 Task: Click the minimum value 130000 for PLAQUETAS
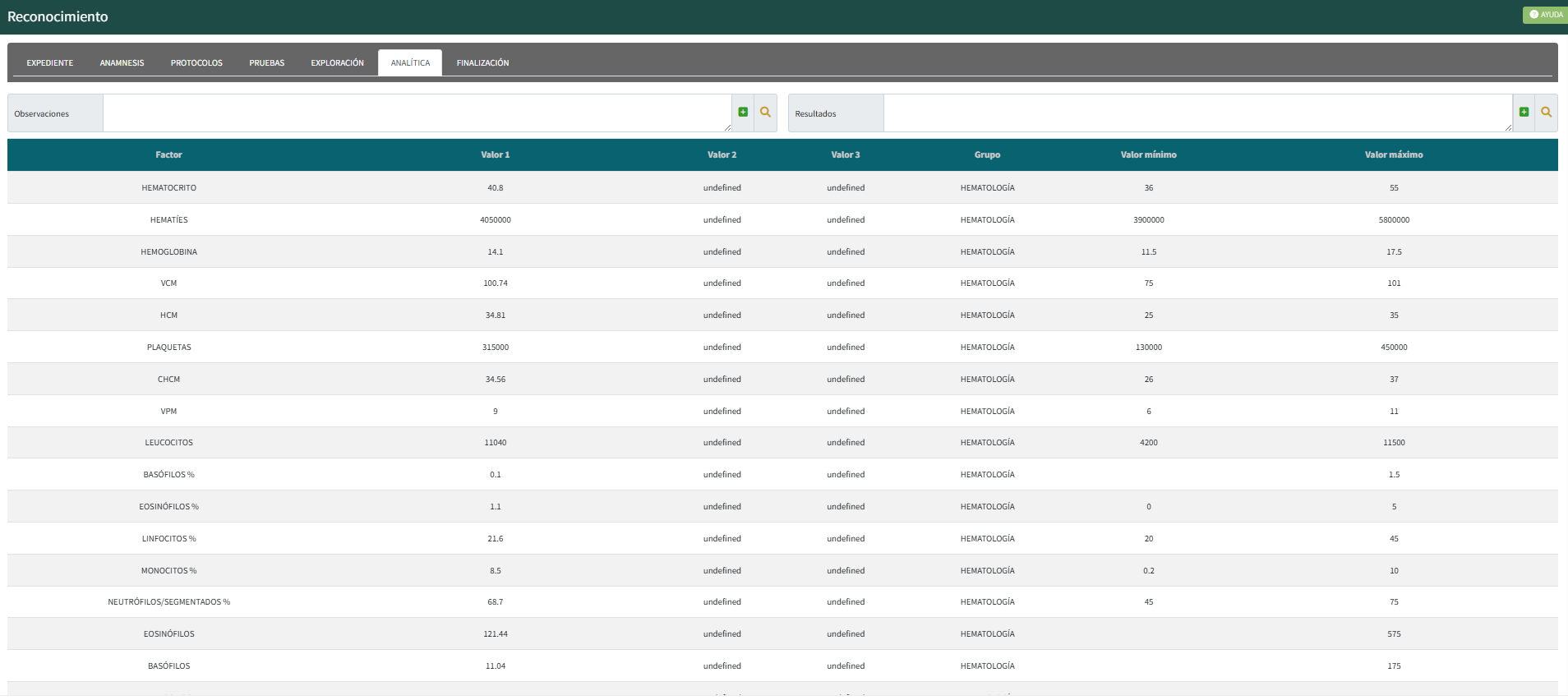point(1149,348)
